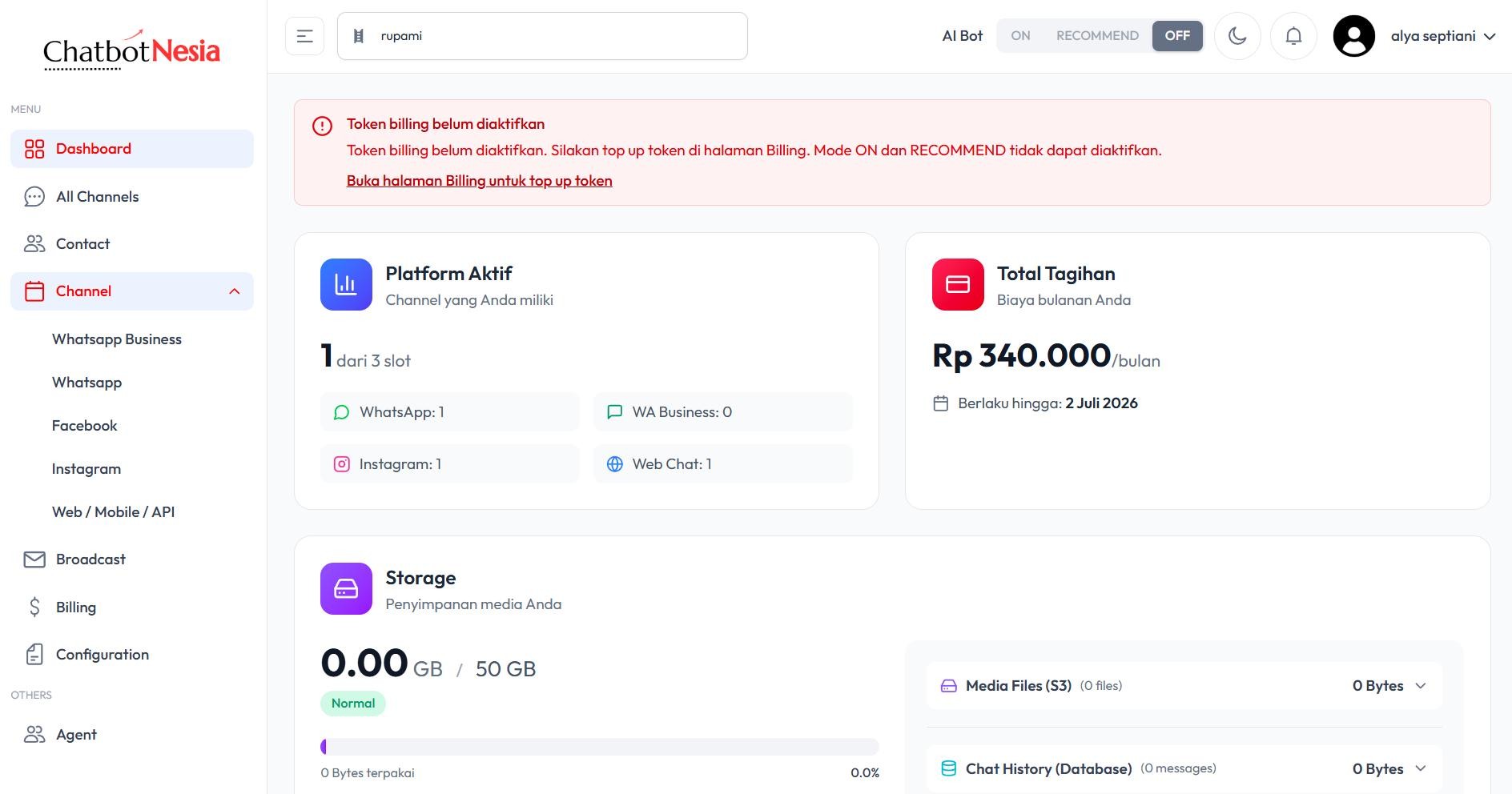Viewport: 1512px width, 794px height.
Task: Open Buka halaman Billing untuk top up token link
Action: 479,181
